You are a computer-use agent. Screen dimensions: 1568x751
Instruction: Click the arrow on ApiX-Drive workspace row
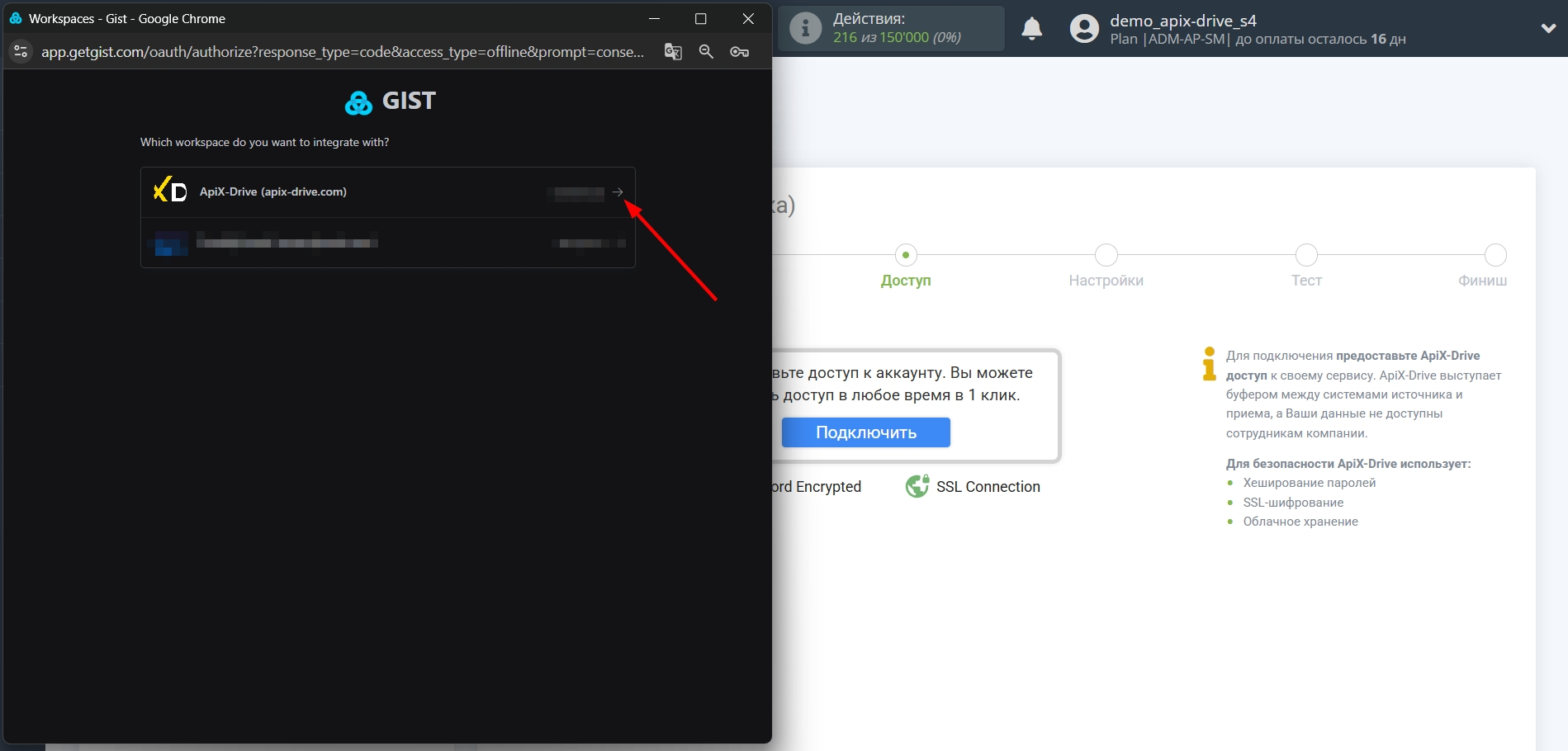coord(618,192)
